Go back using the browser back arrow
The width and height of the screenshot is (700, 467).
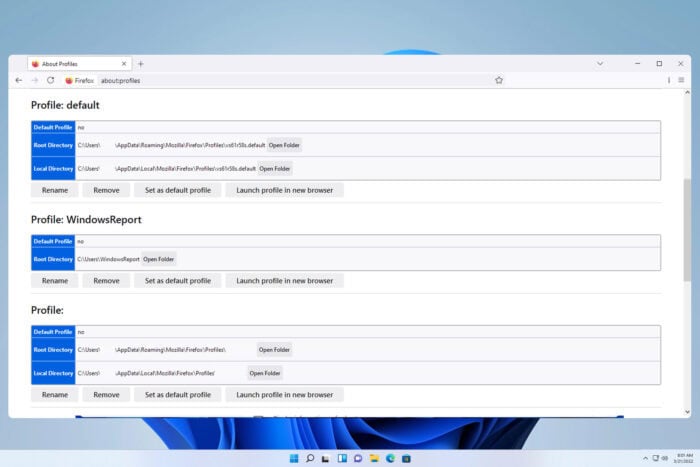pyautogui.click(x=18, y=80)
